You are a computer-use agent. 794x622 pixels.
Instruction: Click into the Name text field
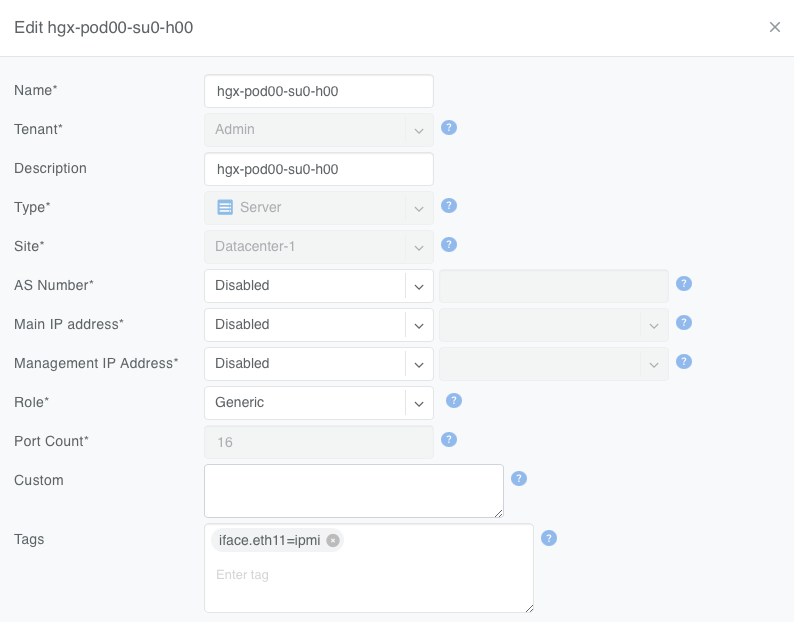[x=318, y=91]
